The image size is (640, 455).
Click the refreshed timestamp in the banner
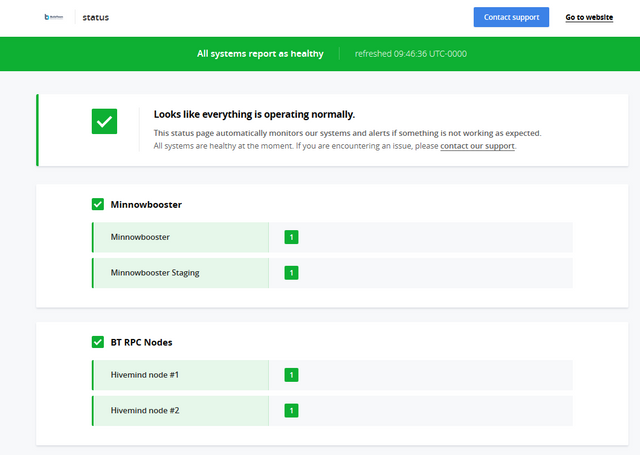tap(411, 54)
